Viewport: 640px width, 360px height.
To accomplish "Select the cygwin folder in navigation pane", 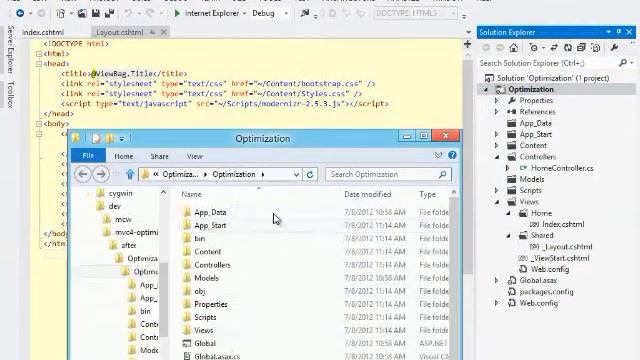I will coord(120,193).
